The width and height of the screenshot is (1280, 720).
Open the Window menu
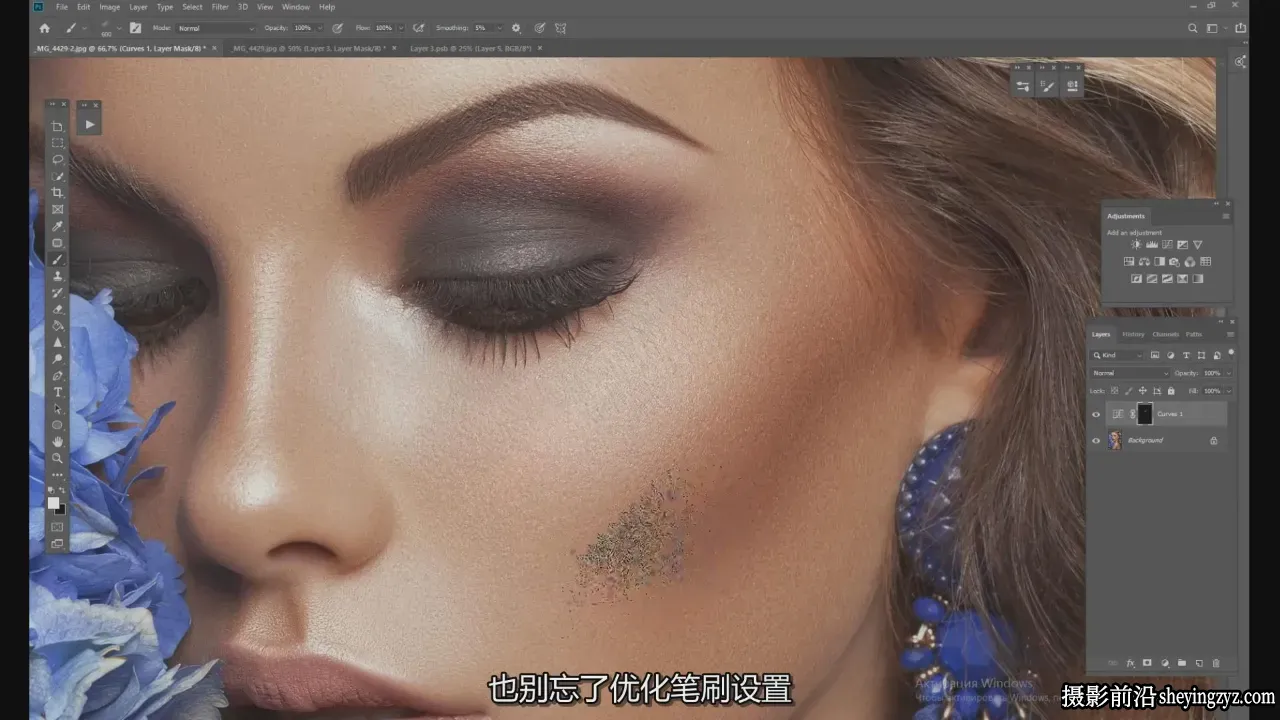pos(296,7)
